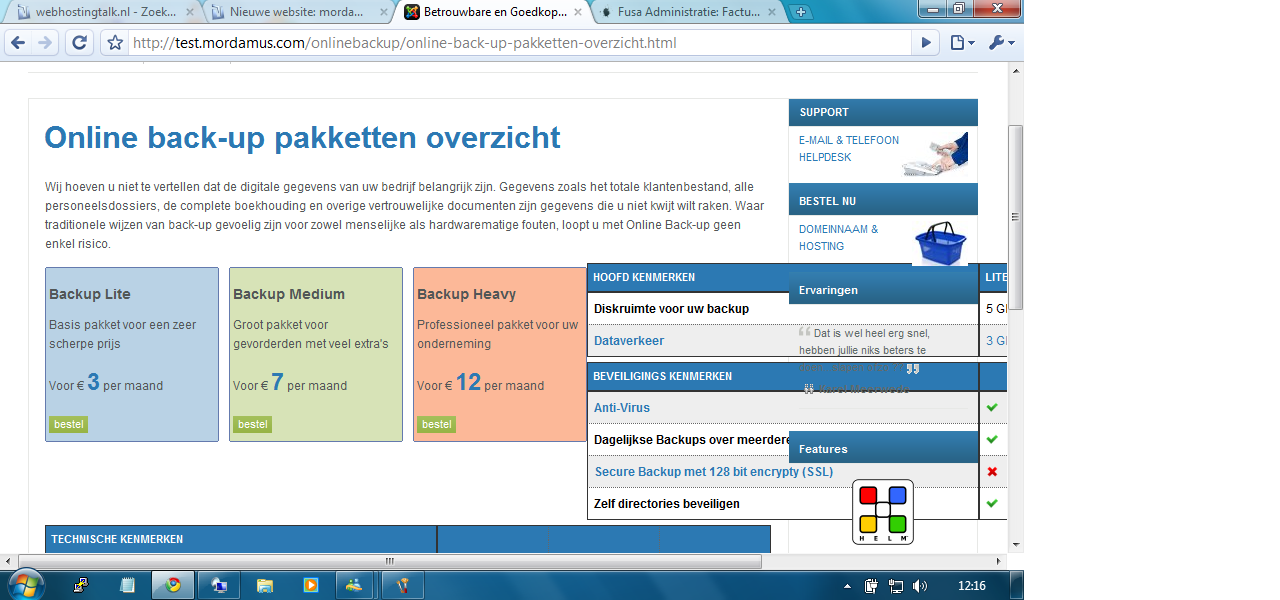The image size is (1280, 600).
Task: Click the blue shopping basket icon
Action: (940, 242)
